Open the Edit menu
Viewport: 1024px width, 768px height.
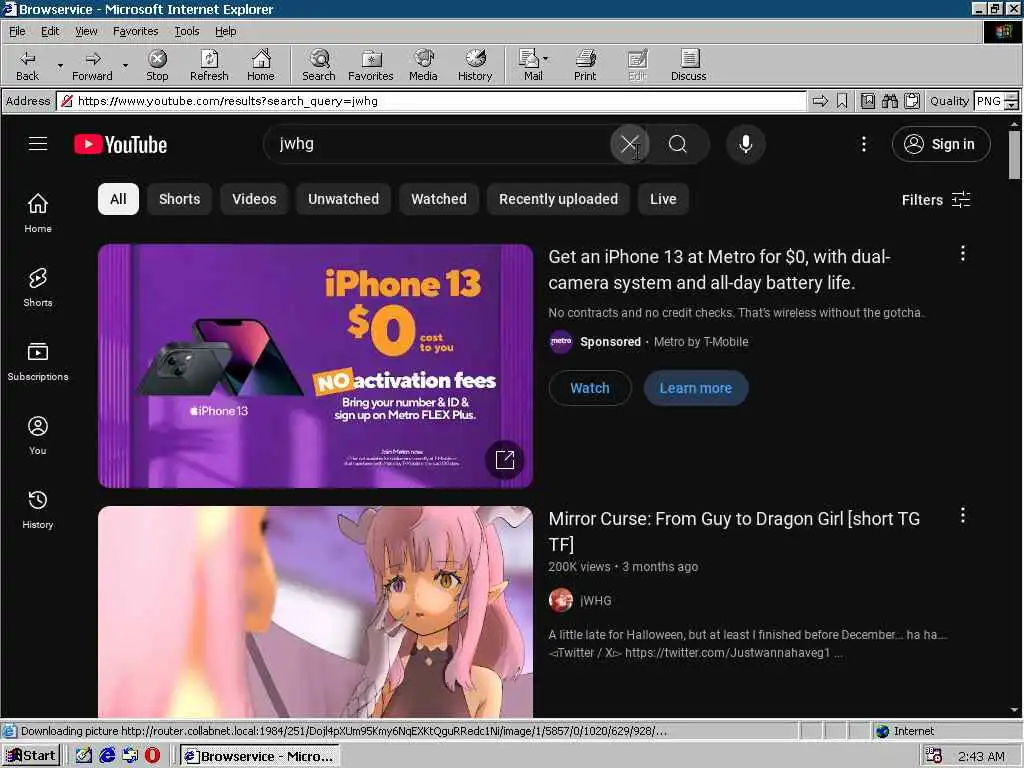(x=50, y=31)
